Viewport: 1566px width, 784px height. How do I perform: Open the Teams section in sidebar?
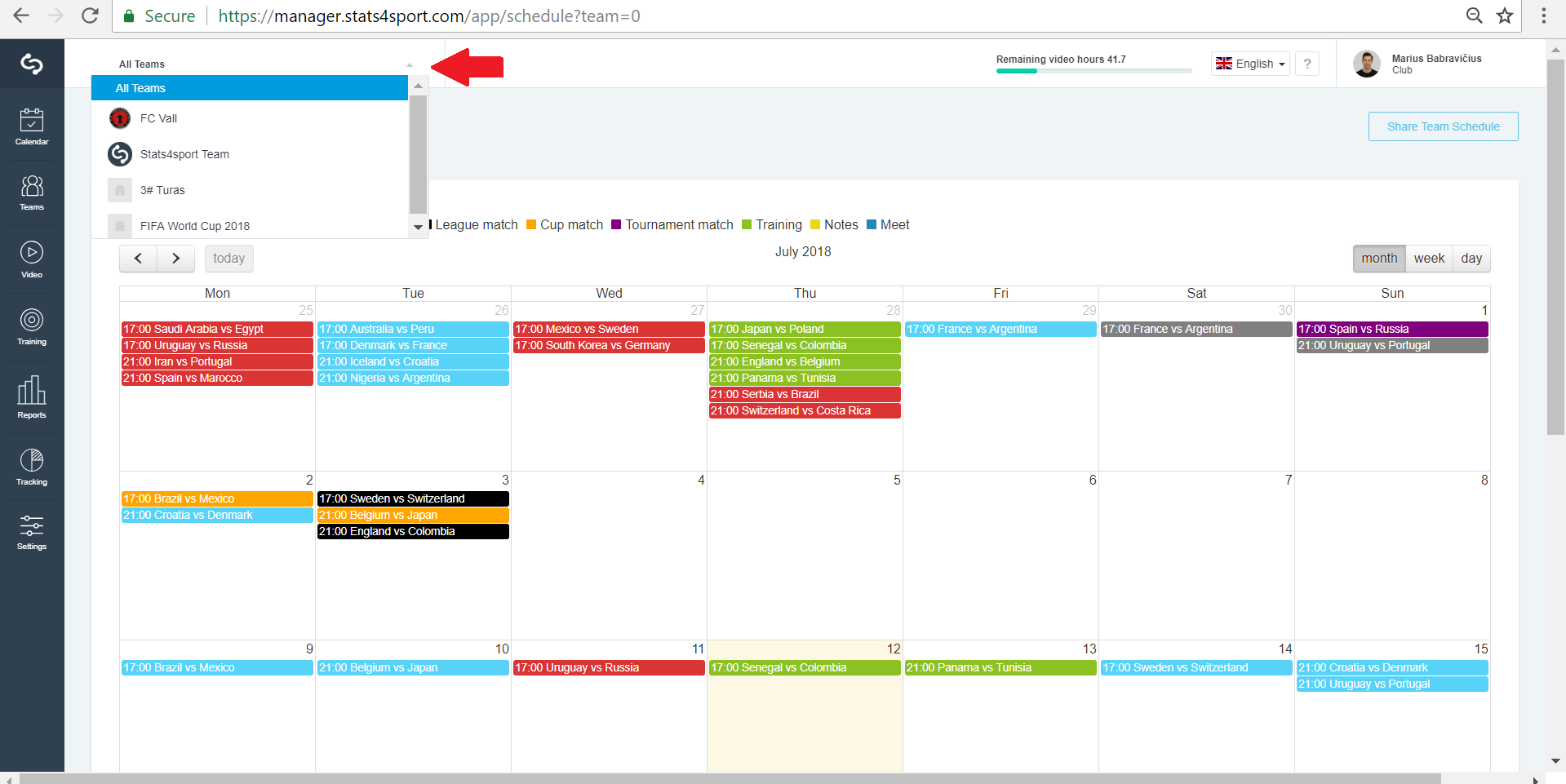32,193
